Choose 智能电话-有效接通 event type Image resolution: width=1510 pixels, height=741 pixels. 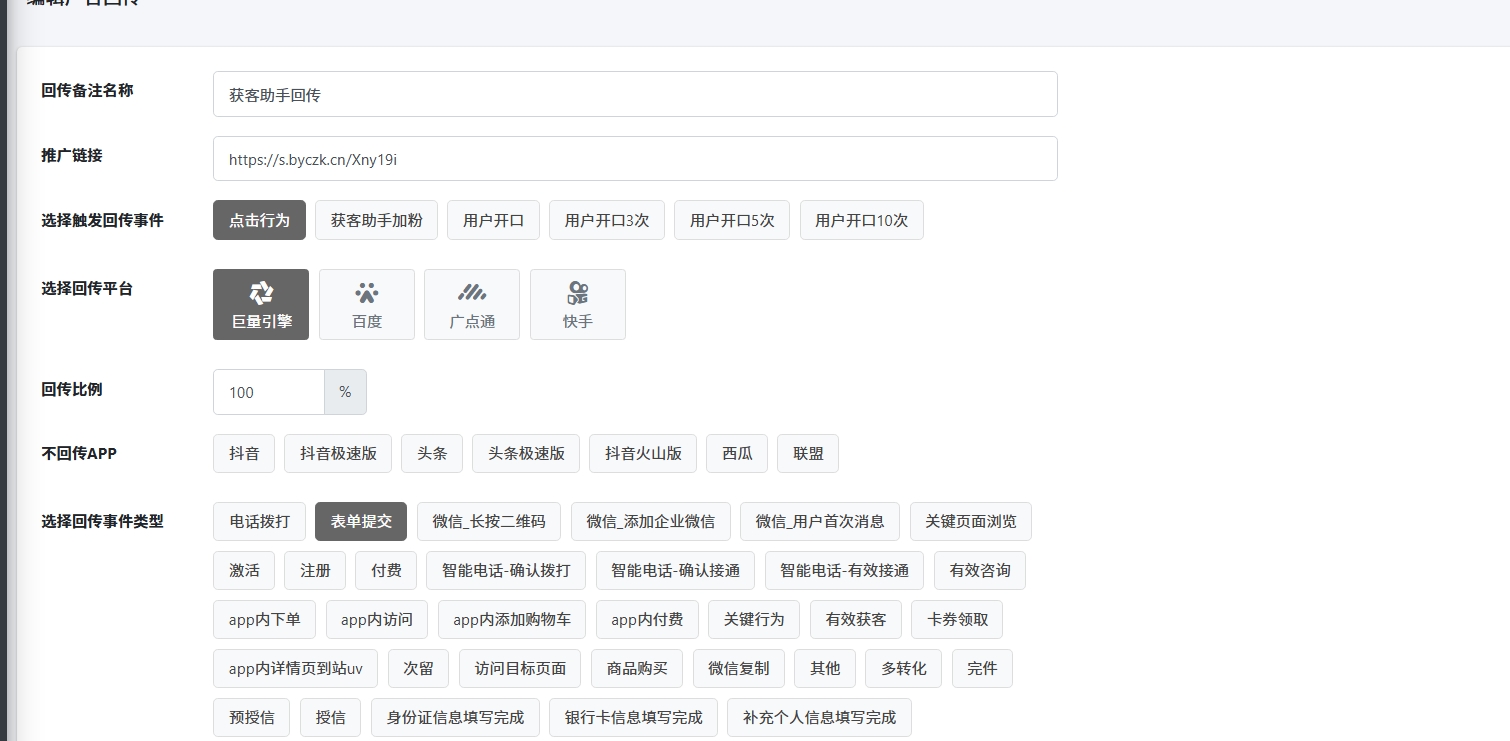tap(844, 570)
